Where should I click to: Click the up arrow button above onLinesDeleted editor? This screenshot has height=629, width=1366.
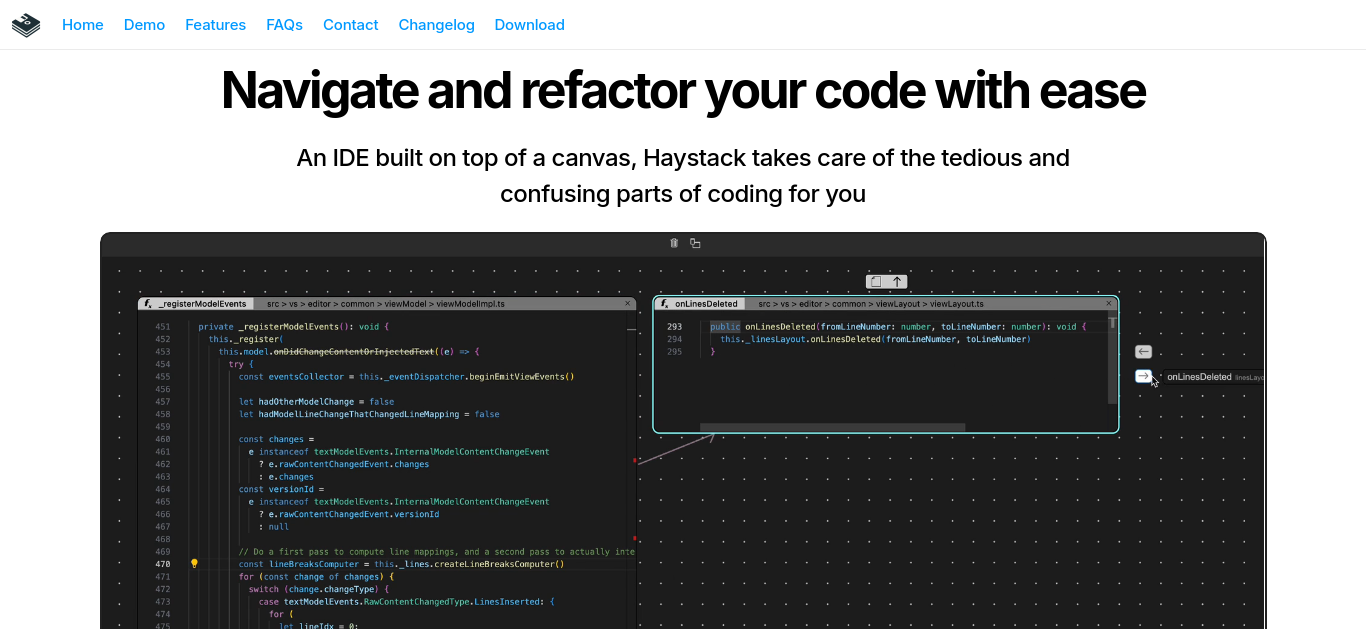(x=897, y=282)
